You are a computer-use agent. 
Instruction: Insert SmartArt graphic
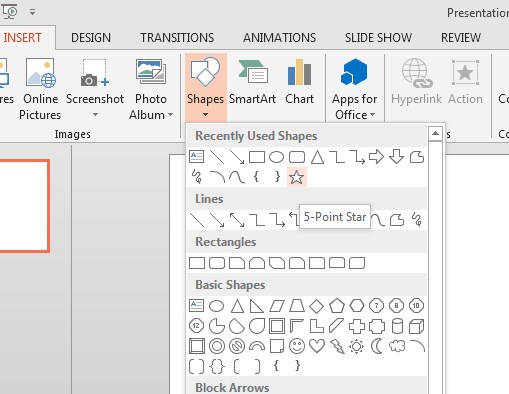[x=252, y=82]
